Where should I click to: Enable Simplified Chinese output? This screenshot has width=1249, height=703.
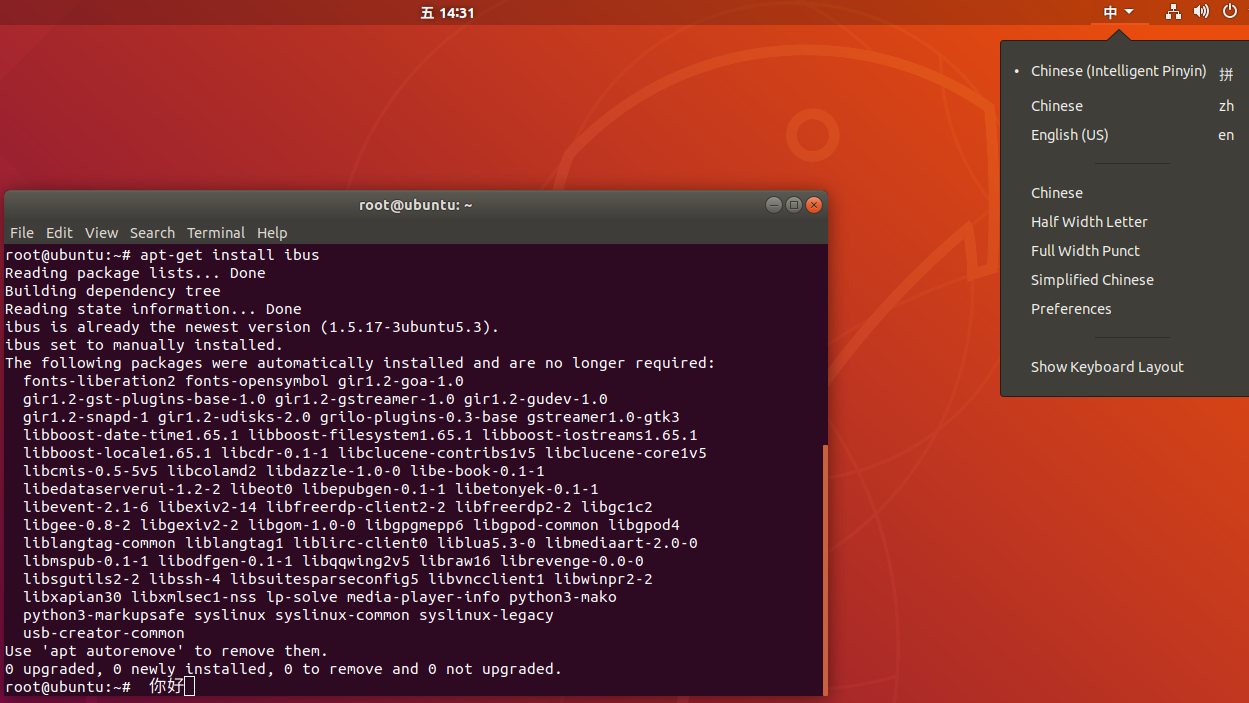point(1092,279)
